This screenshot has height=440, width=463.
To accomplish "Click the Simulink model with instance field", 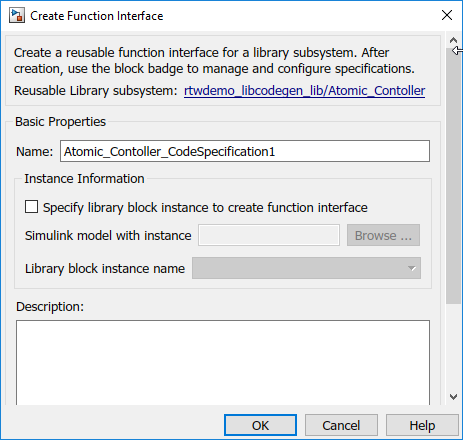I will pyautogui.click(x=269, y=235).
